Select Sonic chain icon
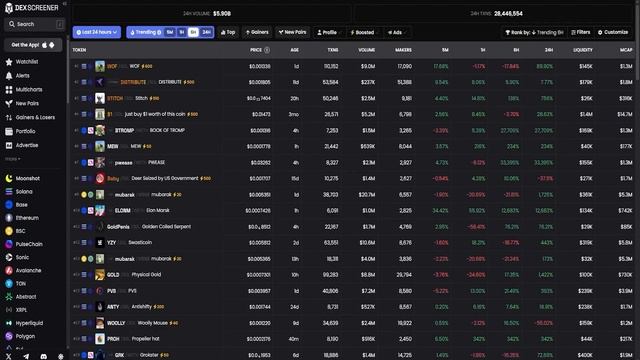This screenshot has height=360, width=640. point(9,257)
